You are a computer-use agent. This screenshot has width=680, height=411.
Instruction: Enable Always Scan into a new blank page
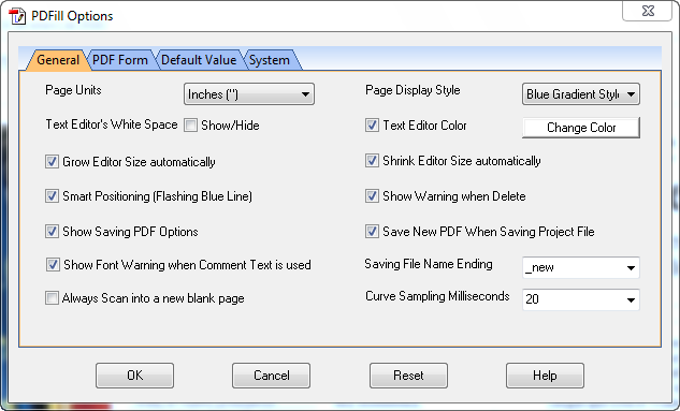tap(52, 298)
